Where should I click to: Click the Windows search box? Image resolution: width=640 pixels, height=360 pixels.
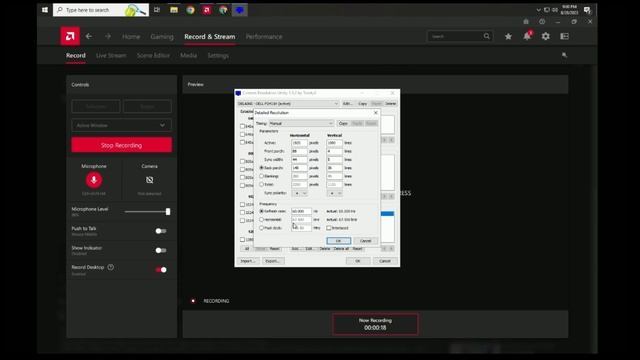[x=101, y=10]
